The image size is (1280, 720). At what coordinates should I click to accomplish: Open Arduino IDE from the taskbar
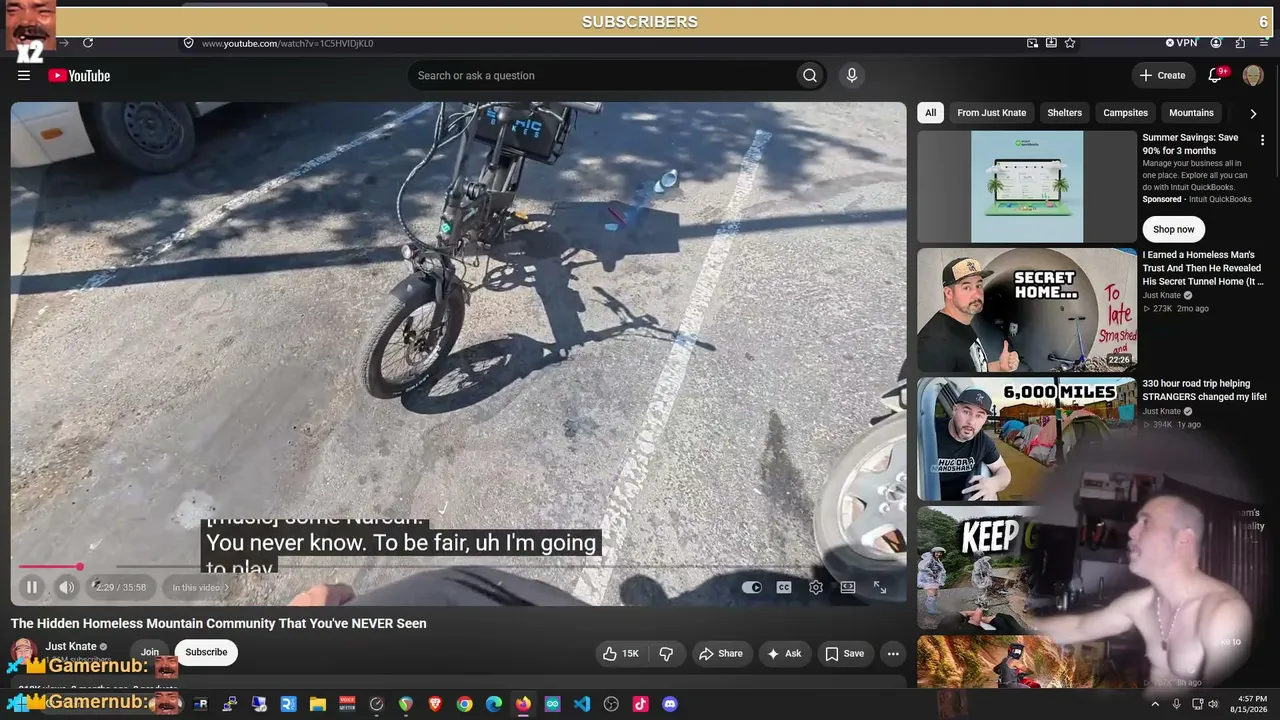(552, 704)
